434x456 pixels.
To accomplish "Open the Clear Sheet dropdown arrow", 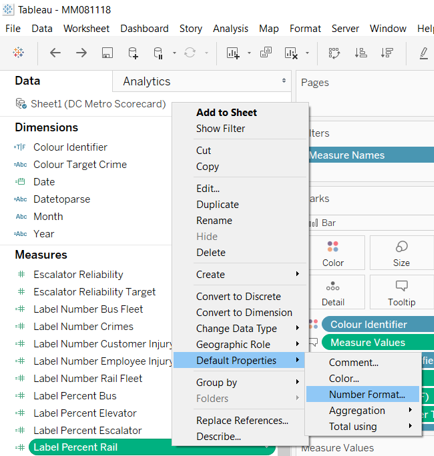I will pyautogui.click(x=307, y=53).
